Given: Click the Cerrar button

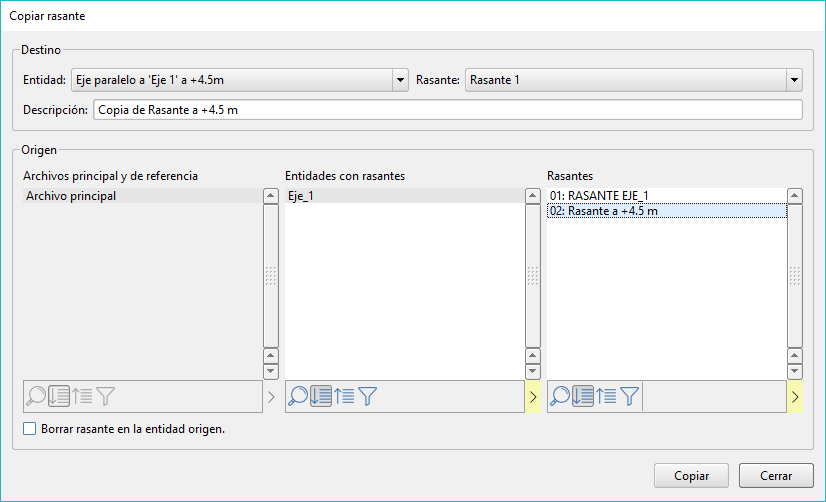Looking at the screenshot, I should (775, 476).
